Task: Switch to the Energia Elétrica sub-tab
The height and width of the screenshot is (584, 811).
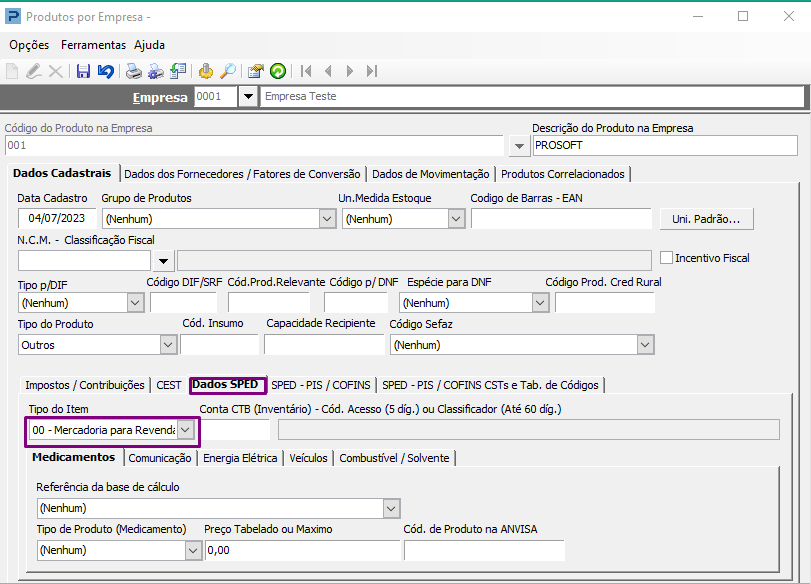Action: 240,458
